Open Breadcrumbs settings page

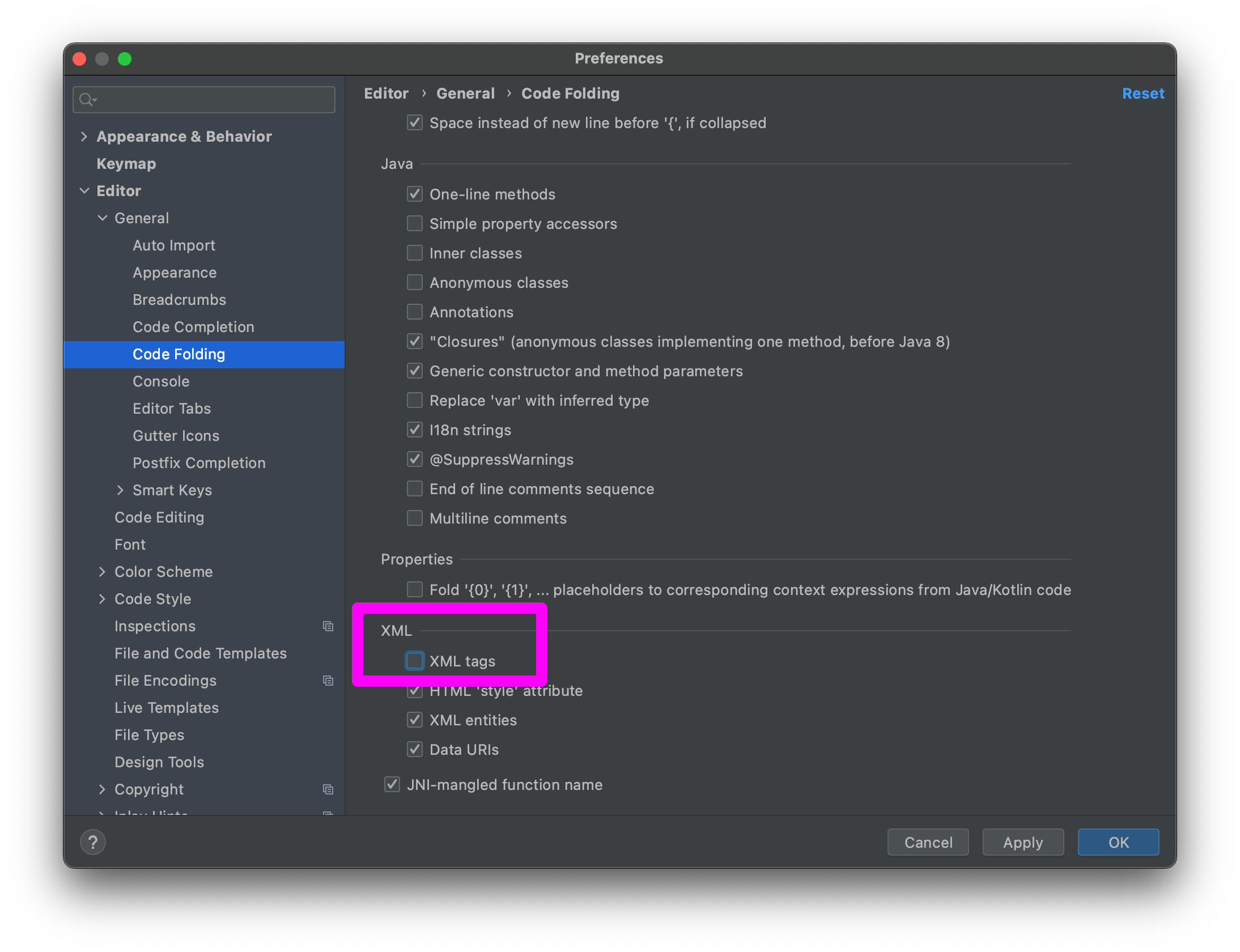click(179, 300)
